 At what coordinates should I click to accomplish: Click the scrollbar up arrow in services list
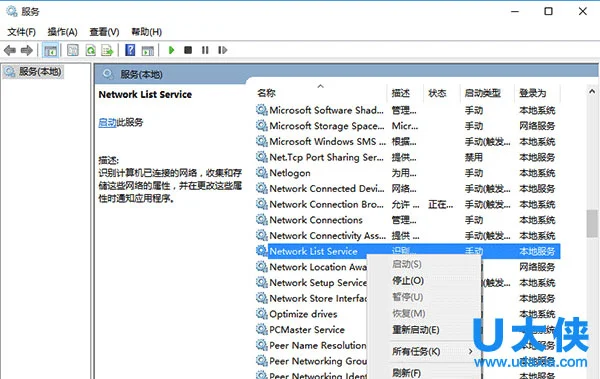tap(592, 91)
